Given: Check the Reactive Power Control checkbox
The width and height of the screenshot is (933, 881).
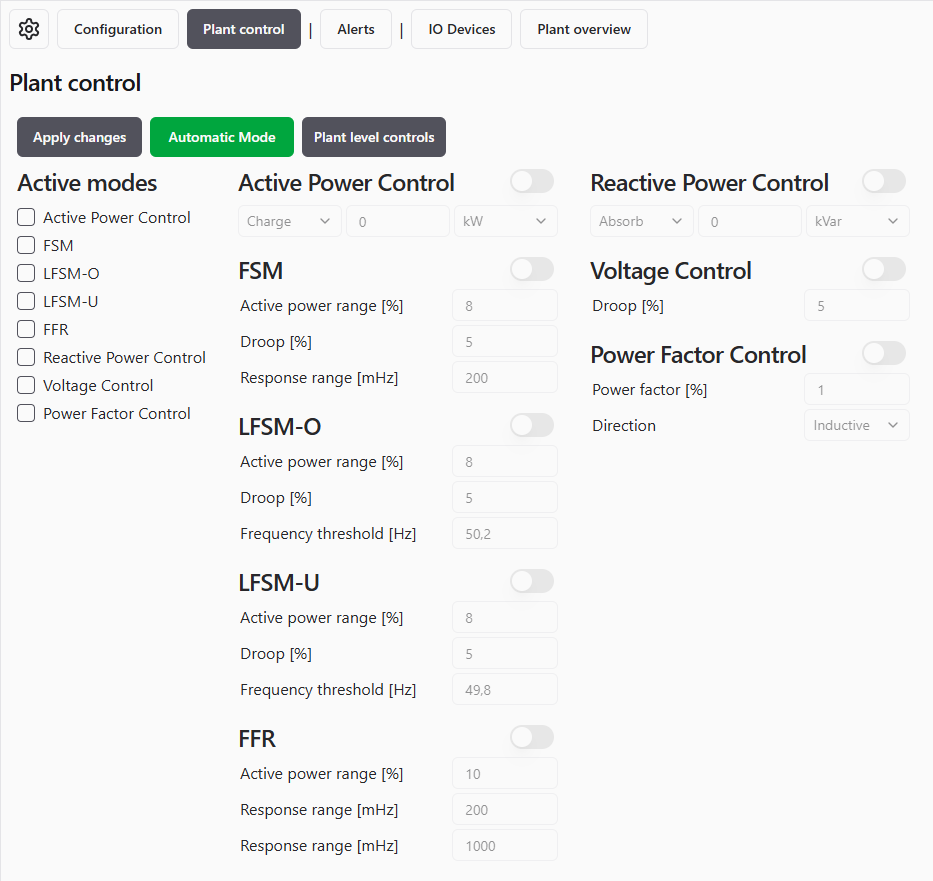Looking at the screenshot, I should tap(26, 357).
